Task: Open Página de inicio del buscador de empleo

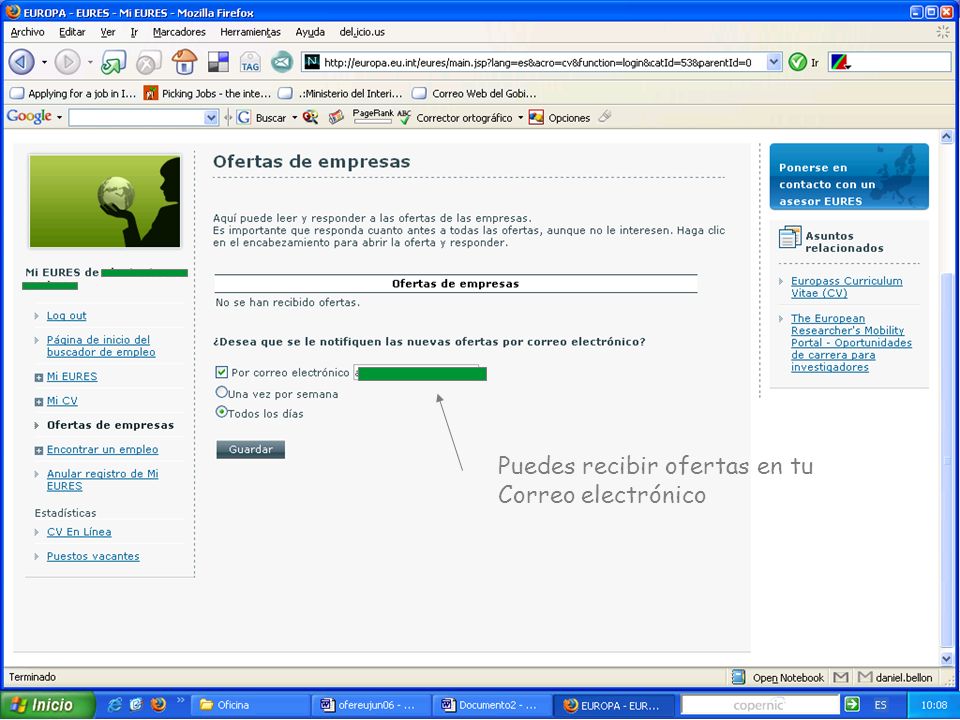Action: [101, 346]
